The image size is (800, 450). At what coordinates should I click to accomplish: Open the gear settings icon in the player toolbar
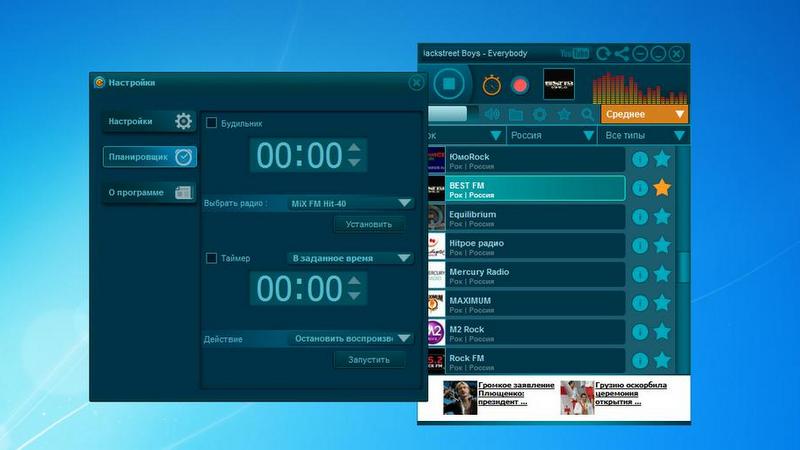tap(540, 114)
